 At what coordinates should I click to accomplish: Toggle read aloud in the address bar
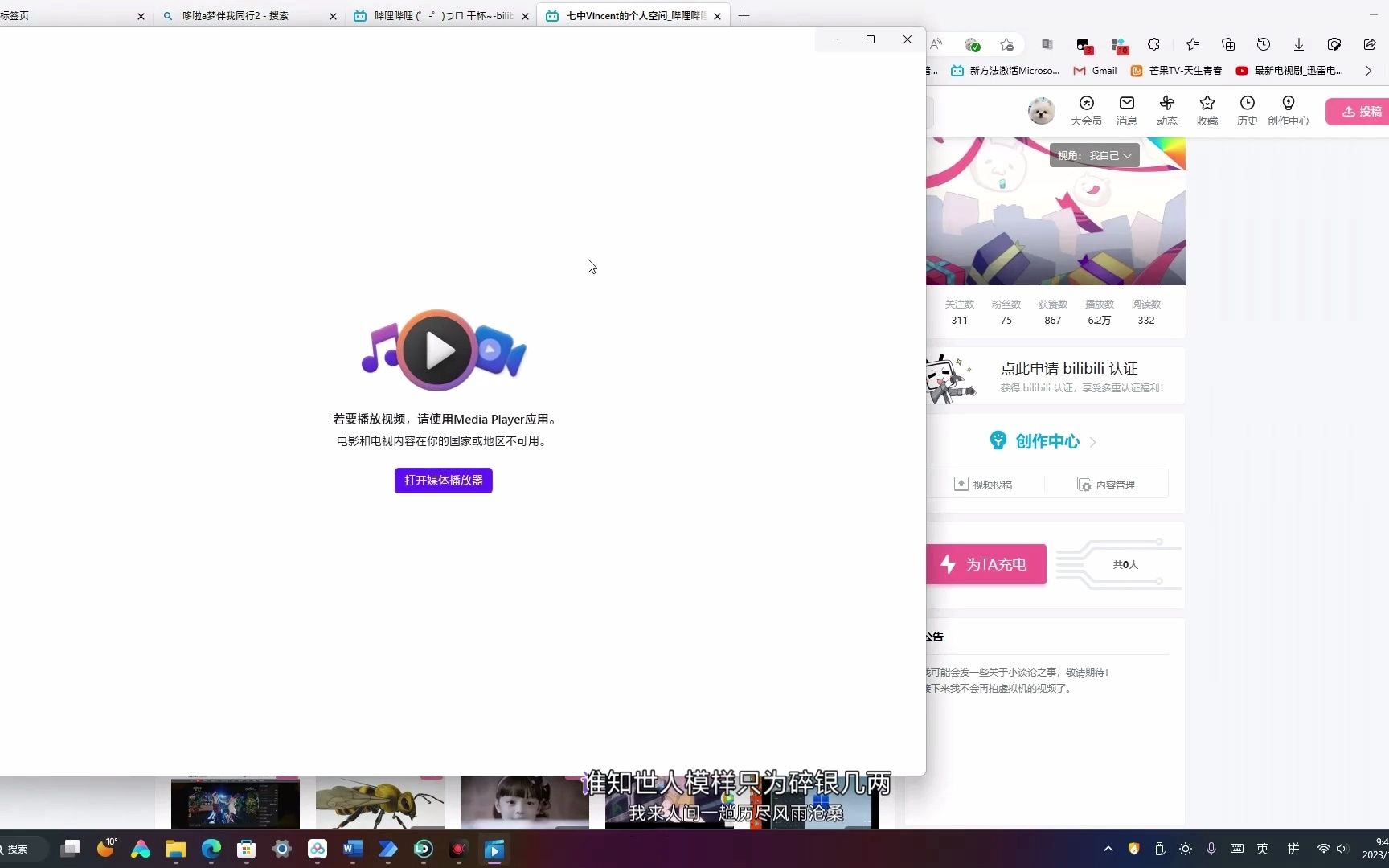click(x=936, y=44)
